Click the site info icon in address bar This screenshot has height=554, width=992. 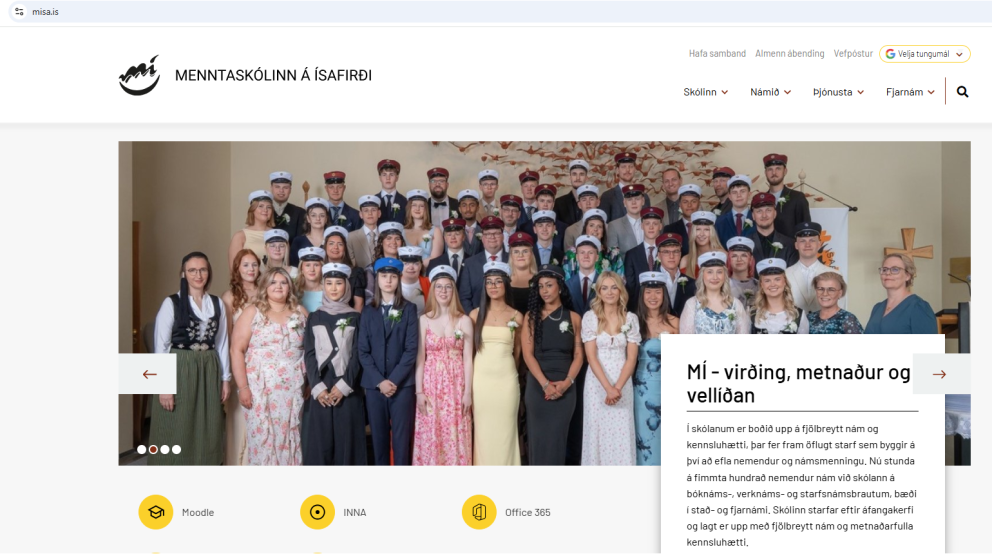pyautogui.click(x=19, y=12)
